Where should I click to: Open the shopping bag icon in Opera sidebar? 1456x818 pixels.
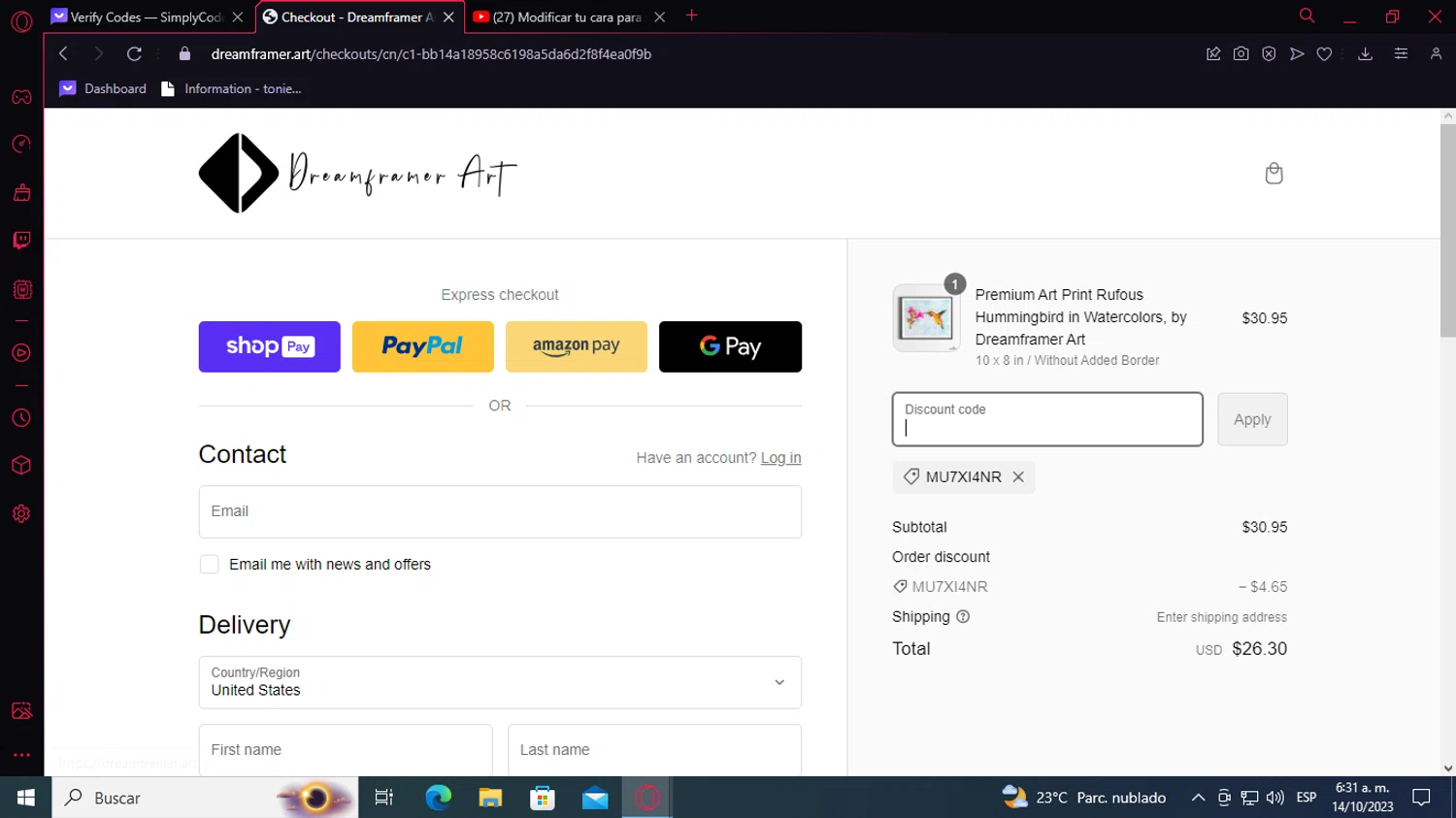tap(21, 192)
